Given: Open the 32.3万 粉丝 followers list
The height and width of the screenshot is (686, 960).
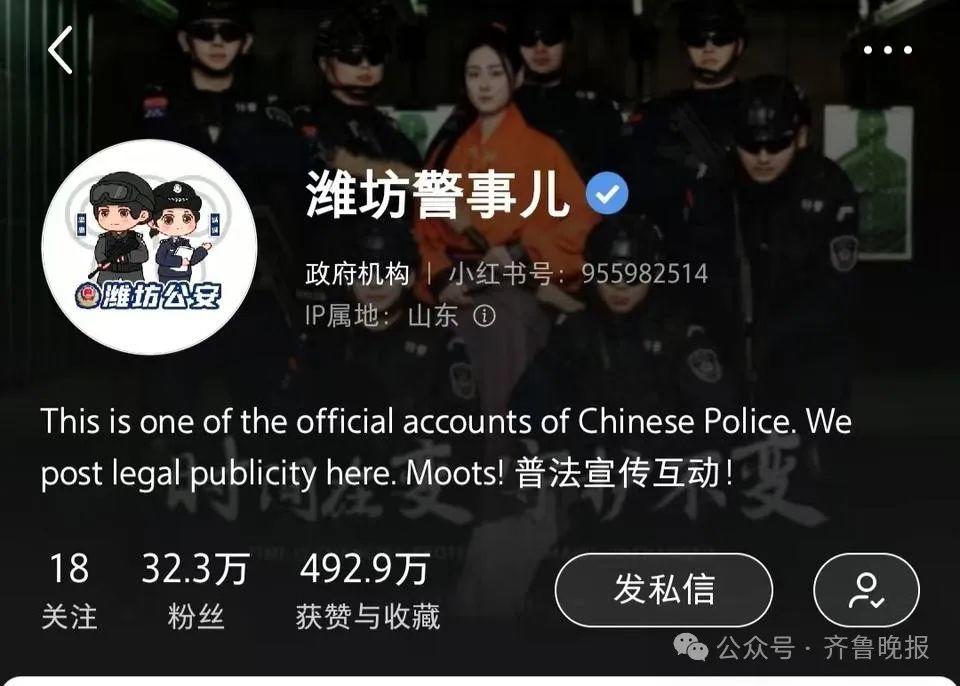Looking at the screenshot, I should 195,591.
